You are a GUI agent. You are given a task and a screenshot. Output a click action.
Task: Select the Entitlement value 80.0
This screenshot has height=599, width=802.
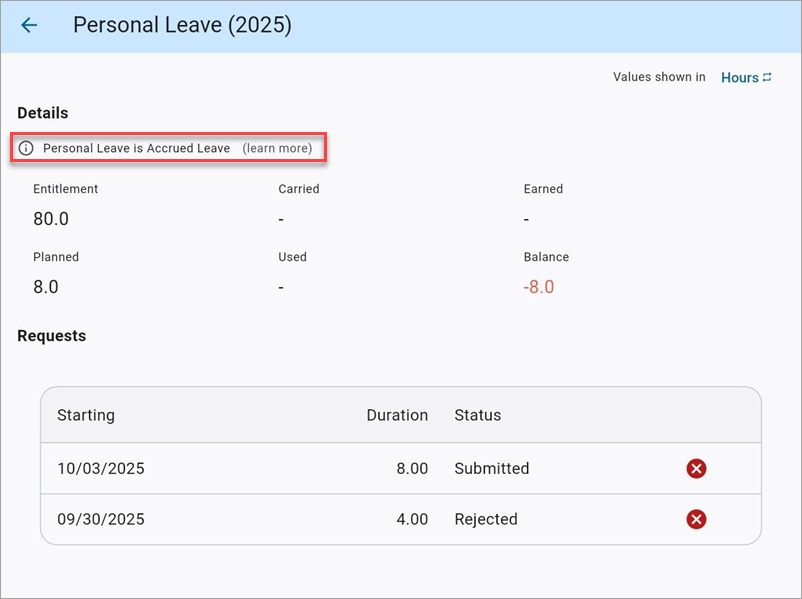click(x=51, y=219)
